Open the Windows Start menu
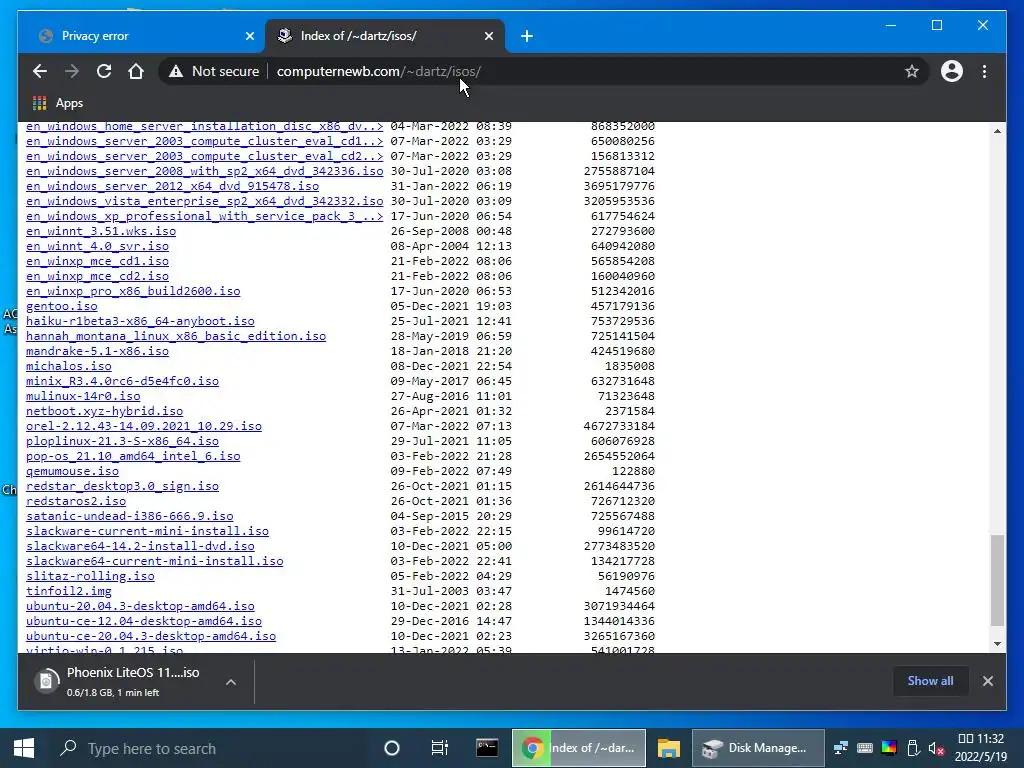Viewport: 1024px width, 768px height. [x=24, y=748]
